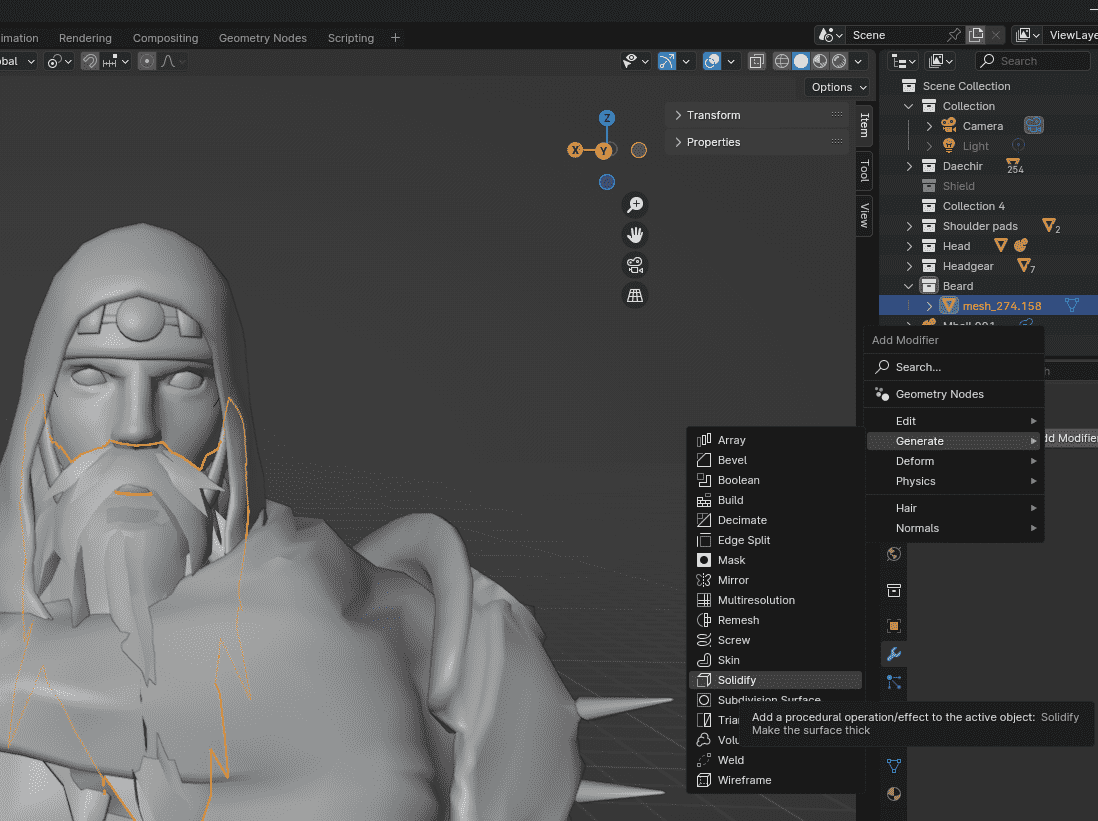The height and width of the screenshot is (821, 1098).
Task: Toggle X-ray mode
Action: [x=757, y=61]
